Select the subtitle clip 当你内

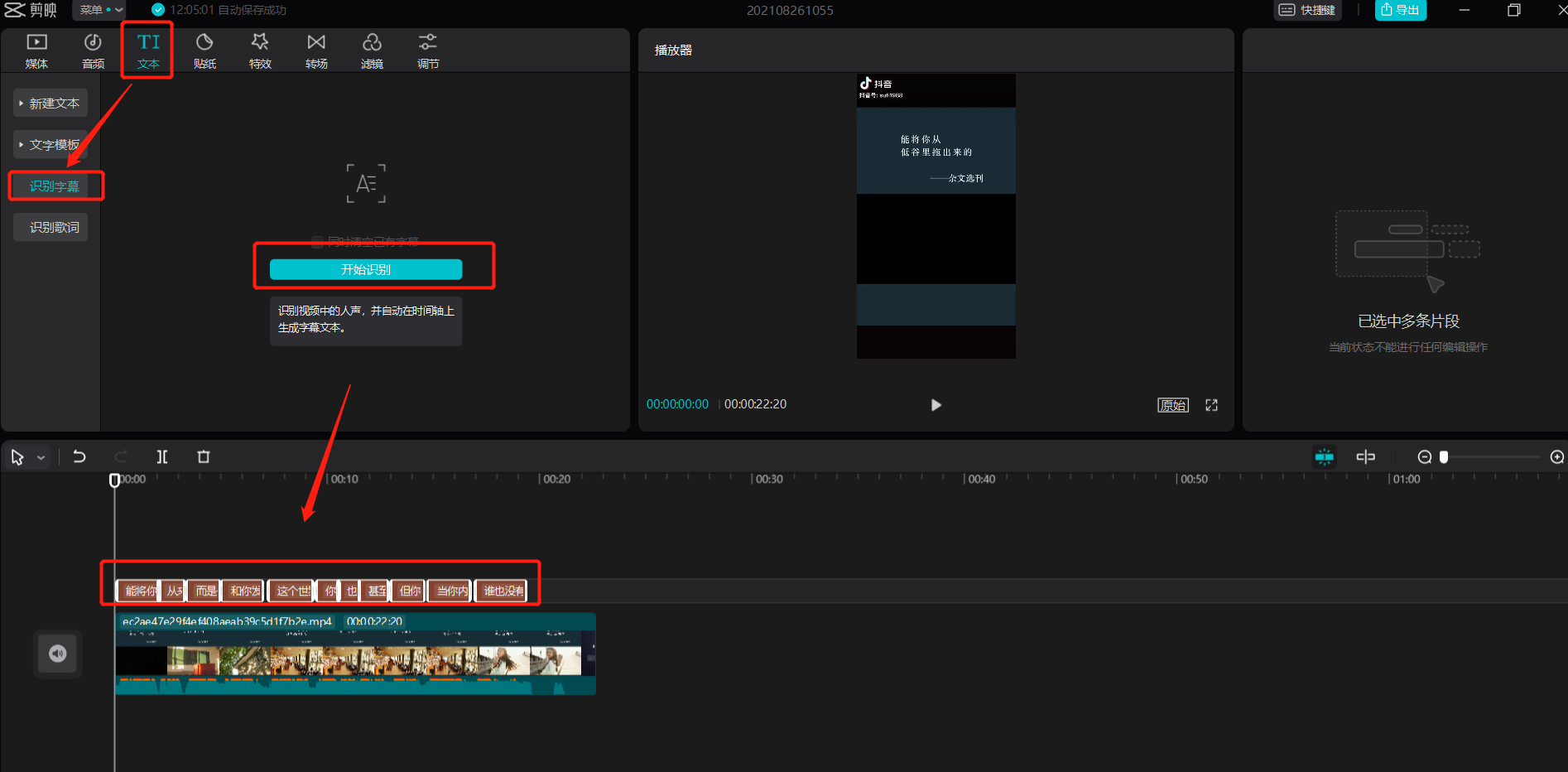pos(450,591)
